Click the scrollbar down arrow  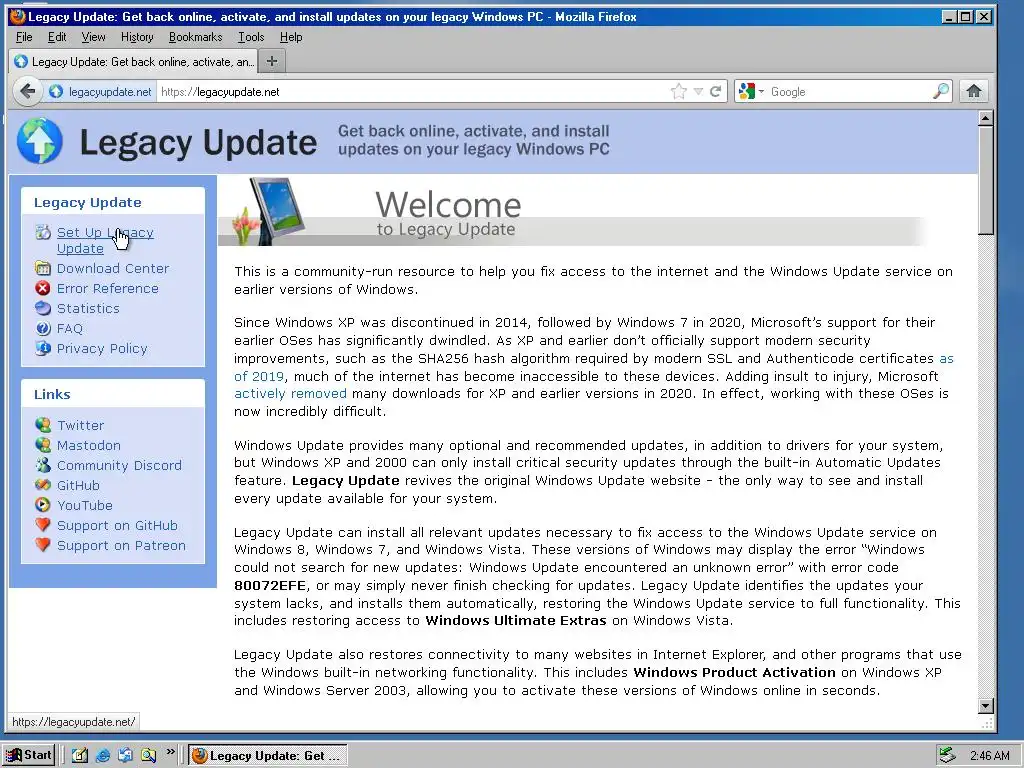(986, 705)
